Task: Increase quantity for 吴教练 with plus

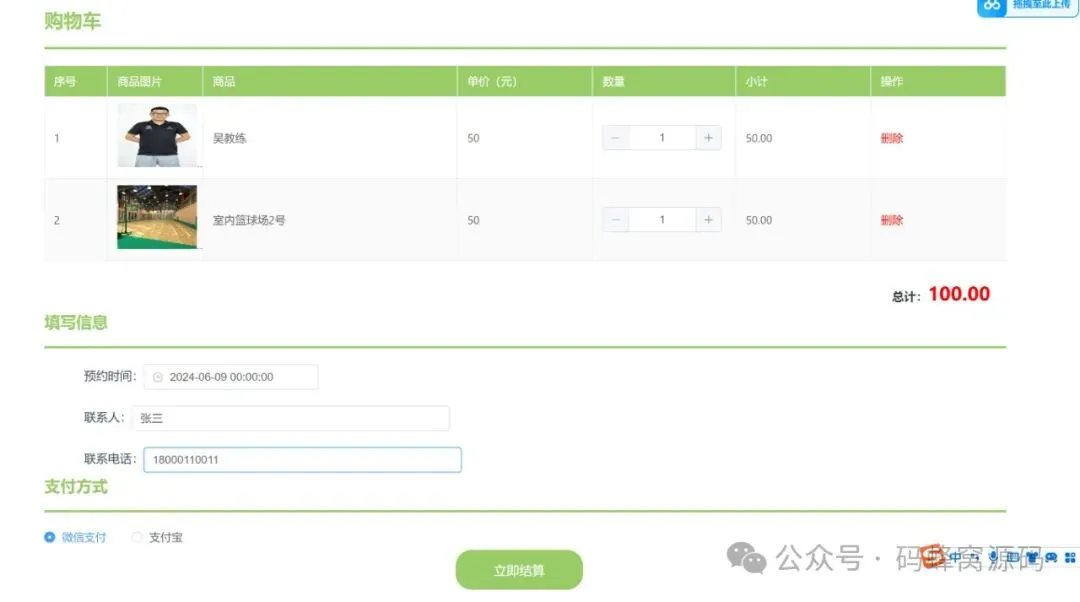Action: (708, 138)
